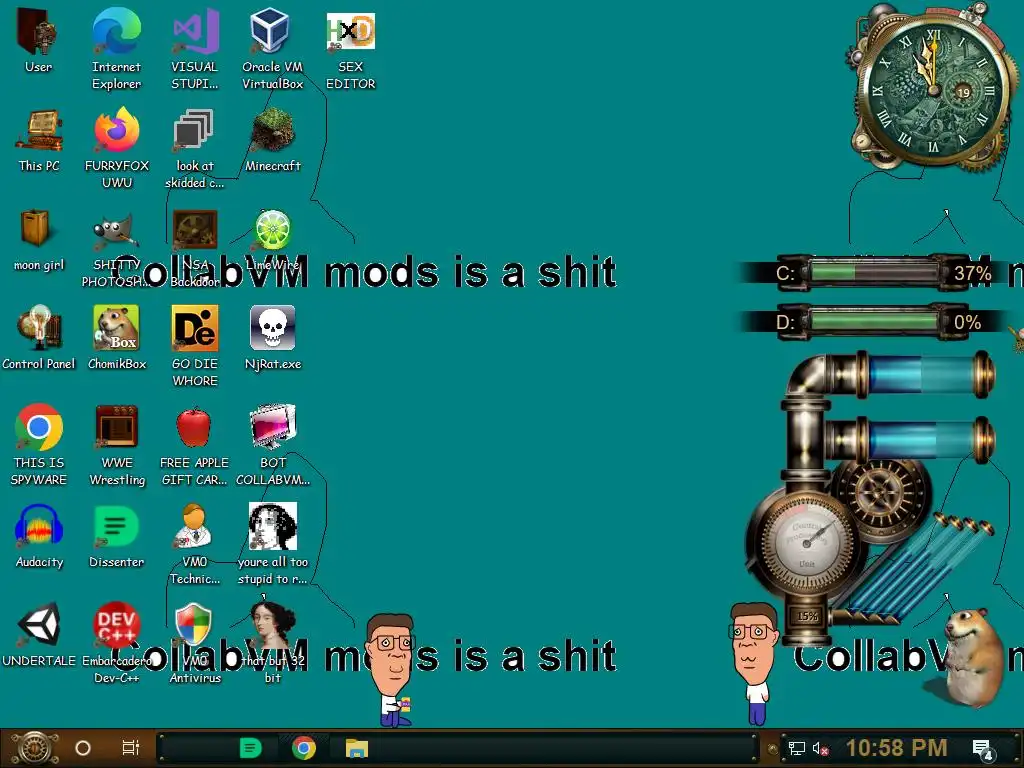Select the FREE APPLE GIFT CAR... icon
This screenshot has height=768, width=1024.
[x=194, y=445]
